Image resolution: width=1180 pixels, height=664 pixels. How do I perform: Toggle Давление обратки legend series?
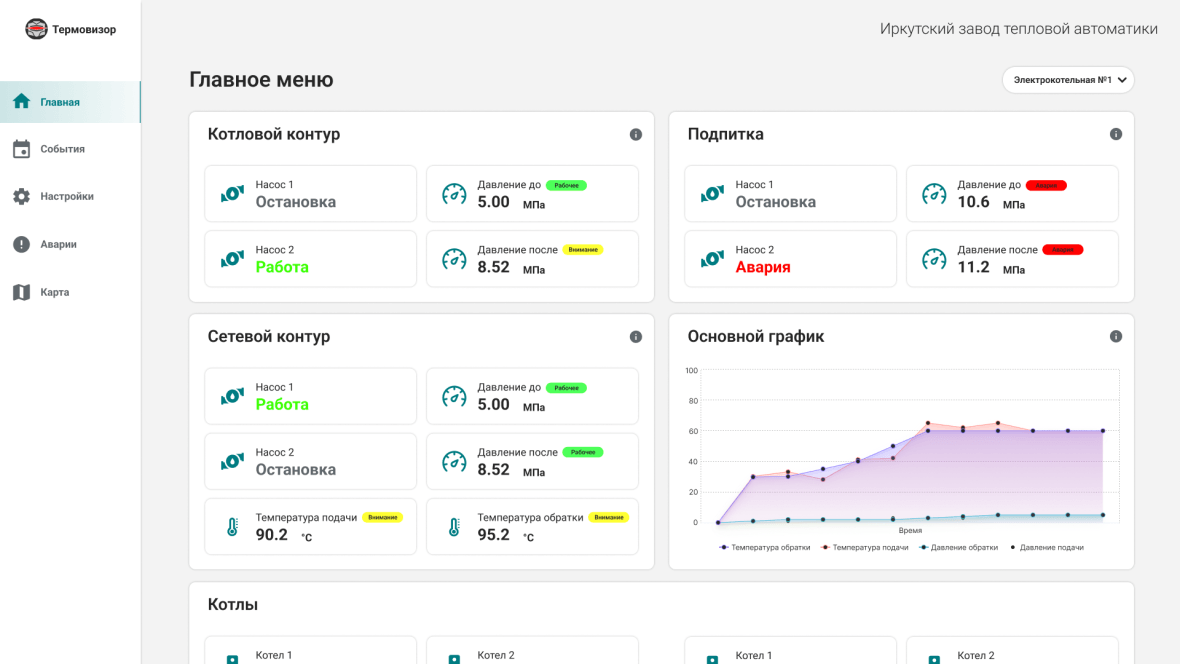pyautogui.click(x=960, y=548)
